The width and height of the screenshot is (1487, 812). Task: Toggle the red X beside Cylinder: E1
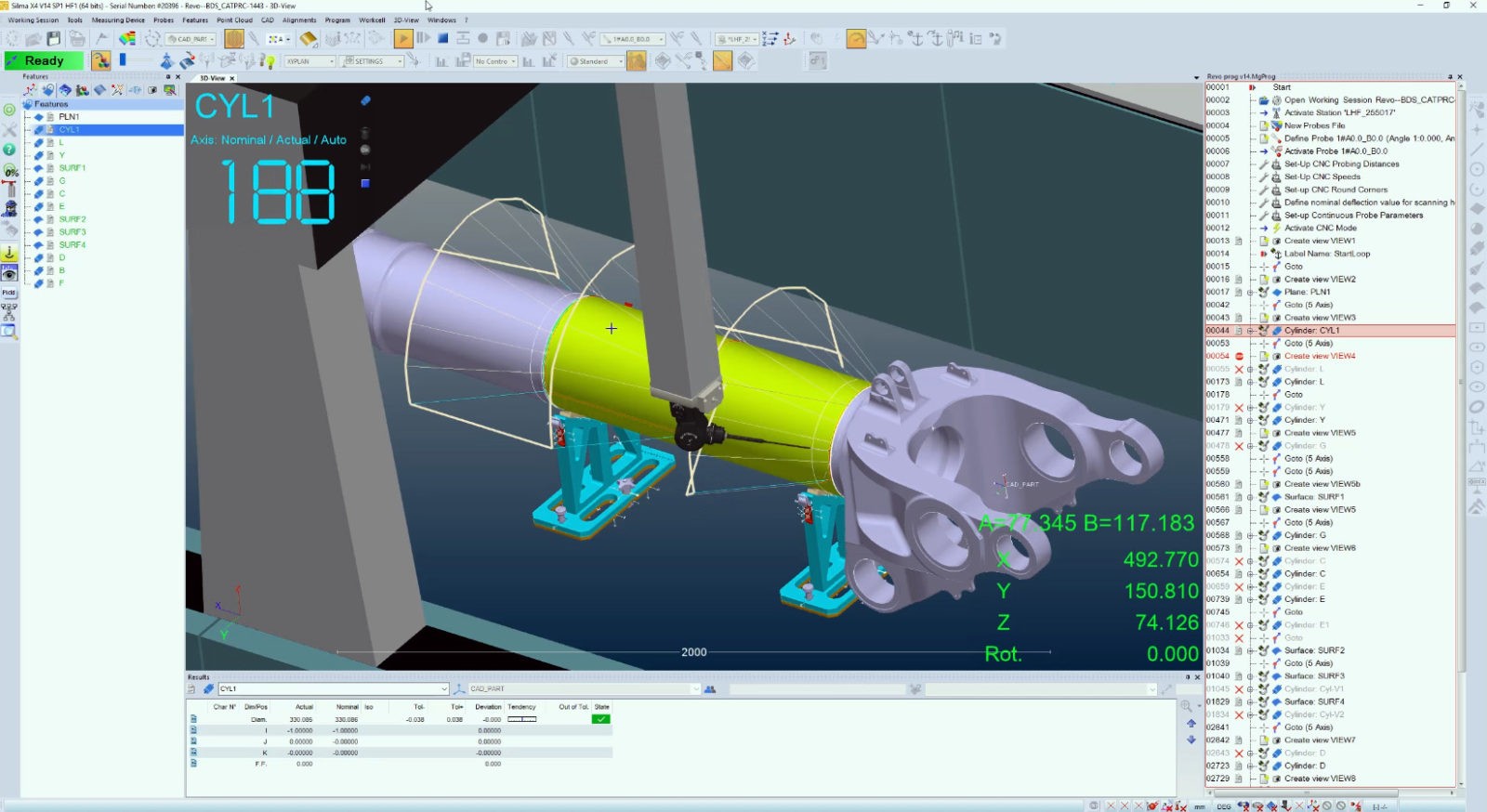[x=1239, y=625]
